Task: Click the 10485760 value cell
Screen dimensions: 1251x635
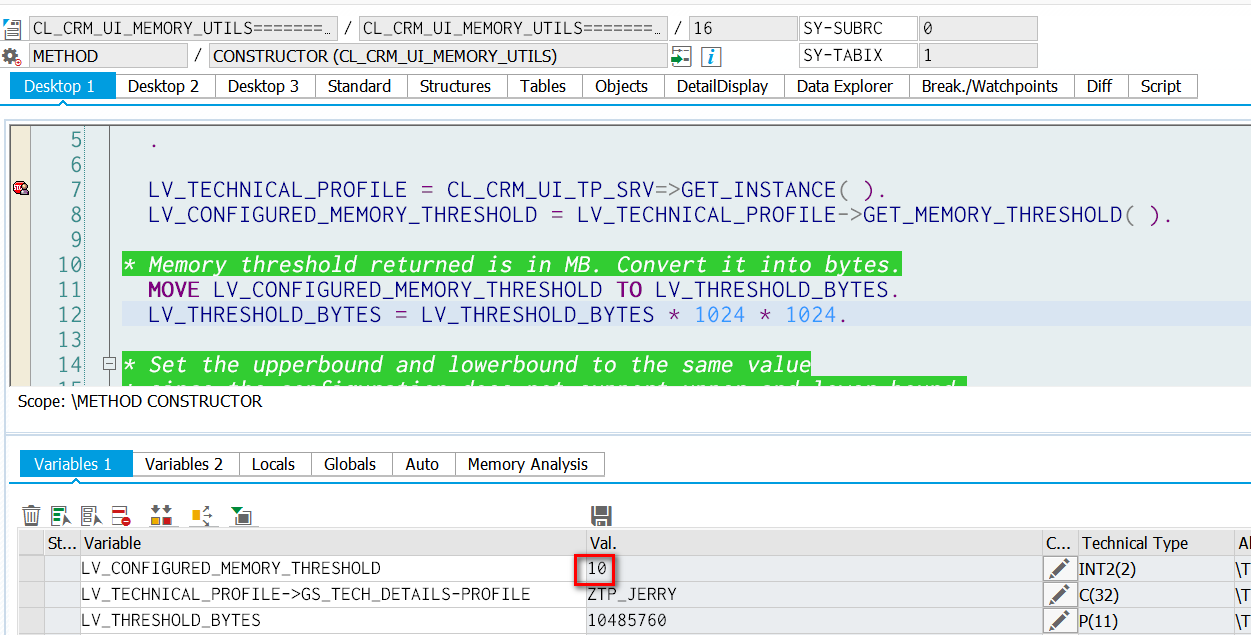Action: [x=814, y=620]
